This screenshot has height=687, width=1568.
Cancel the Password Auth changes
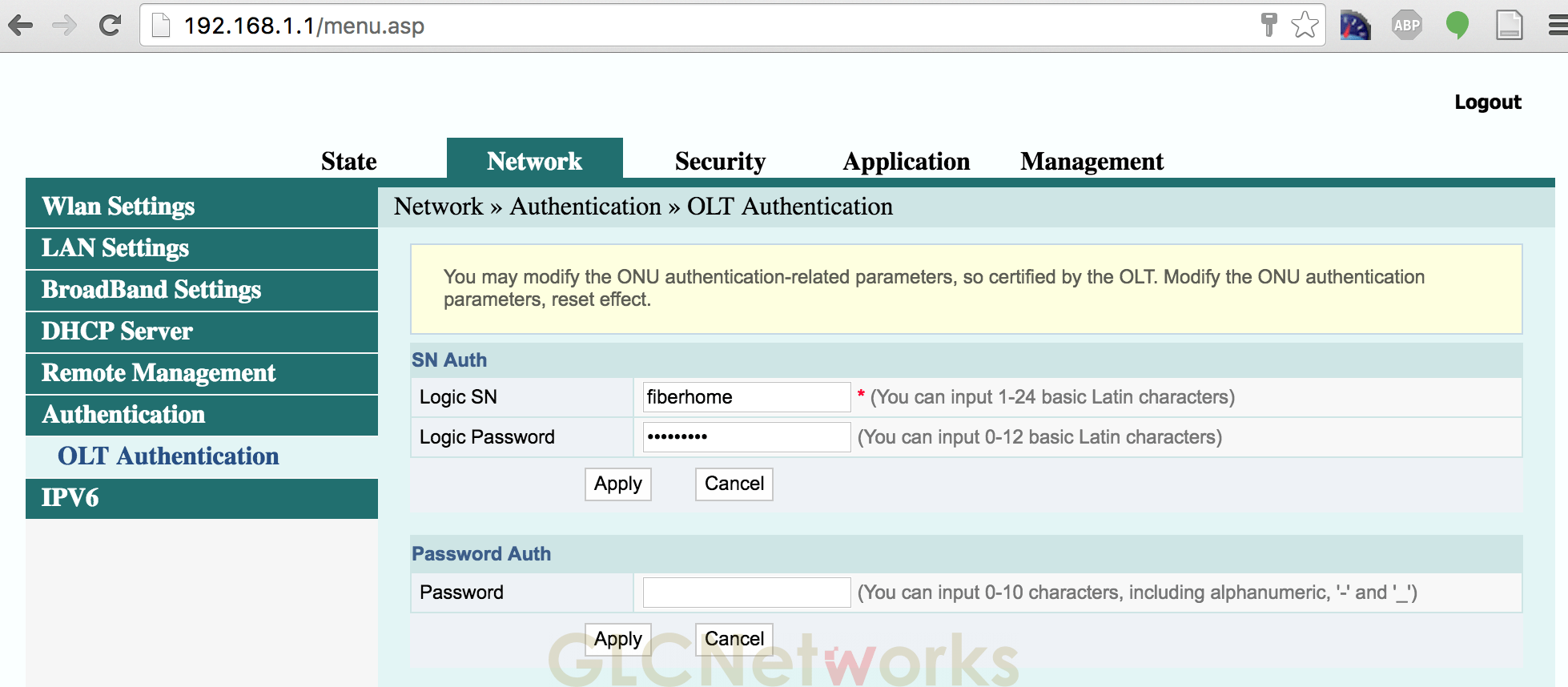tap(734, 639)
